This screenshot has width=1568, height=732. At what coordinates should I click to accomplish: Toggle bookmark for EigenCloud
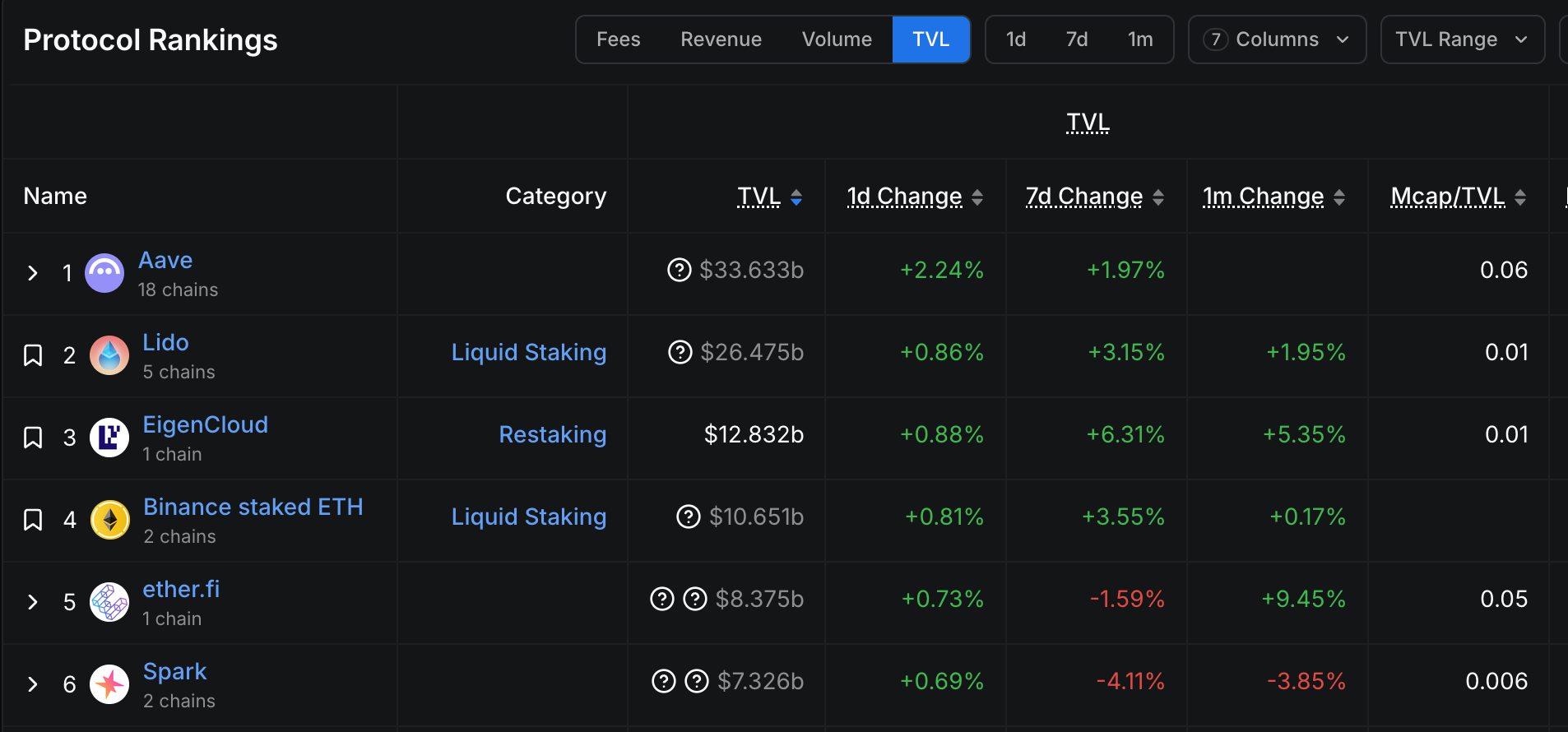[x=33, y=438]
